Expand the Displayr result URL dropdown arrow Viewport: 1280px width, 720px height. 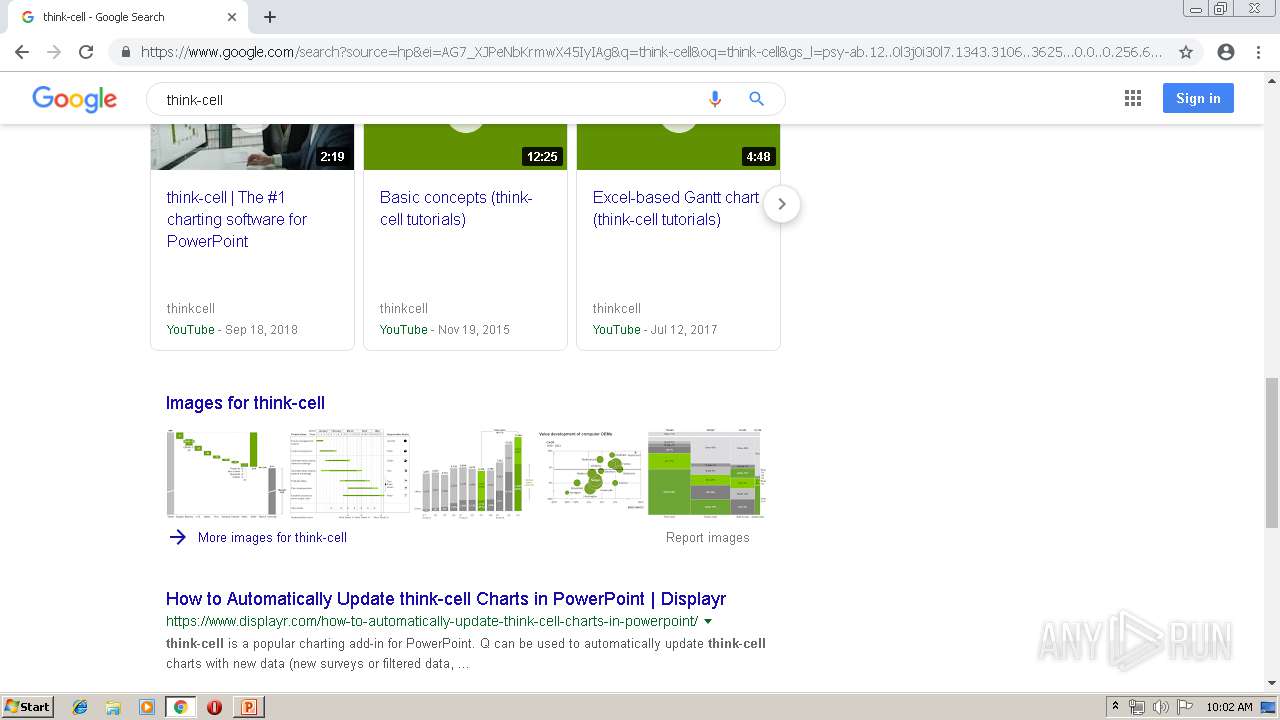[708, 622]
